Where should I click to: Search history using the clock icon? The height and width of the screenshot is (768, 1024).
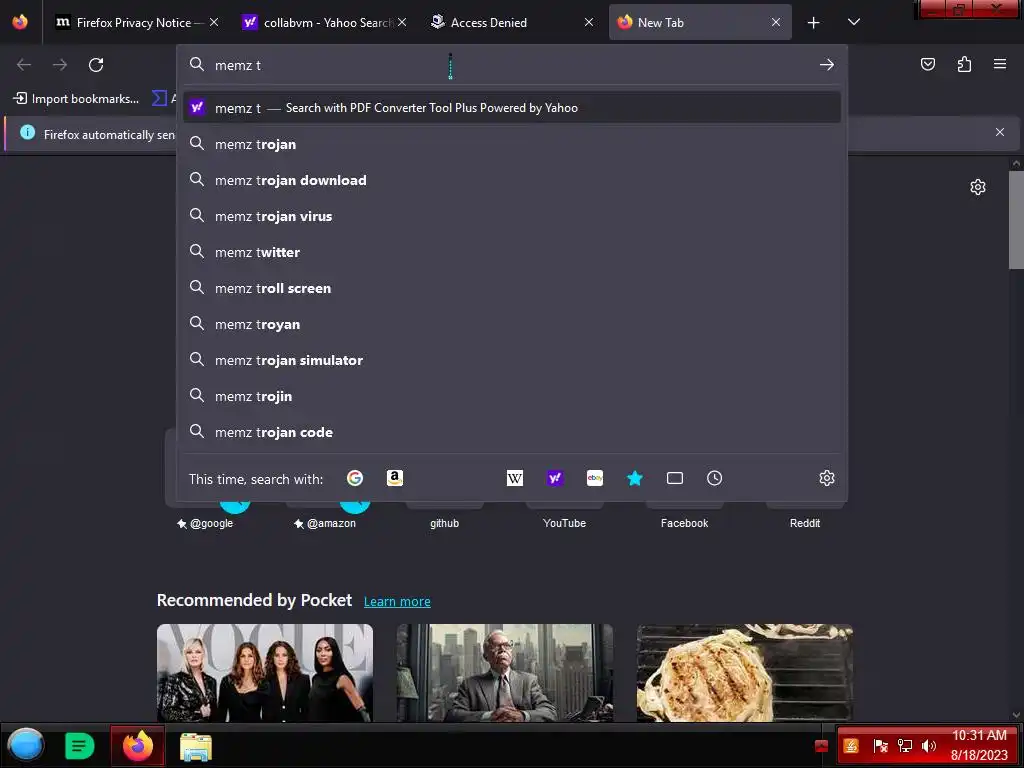[714, 478]
